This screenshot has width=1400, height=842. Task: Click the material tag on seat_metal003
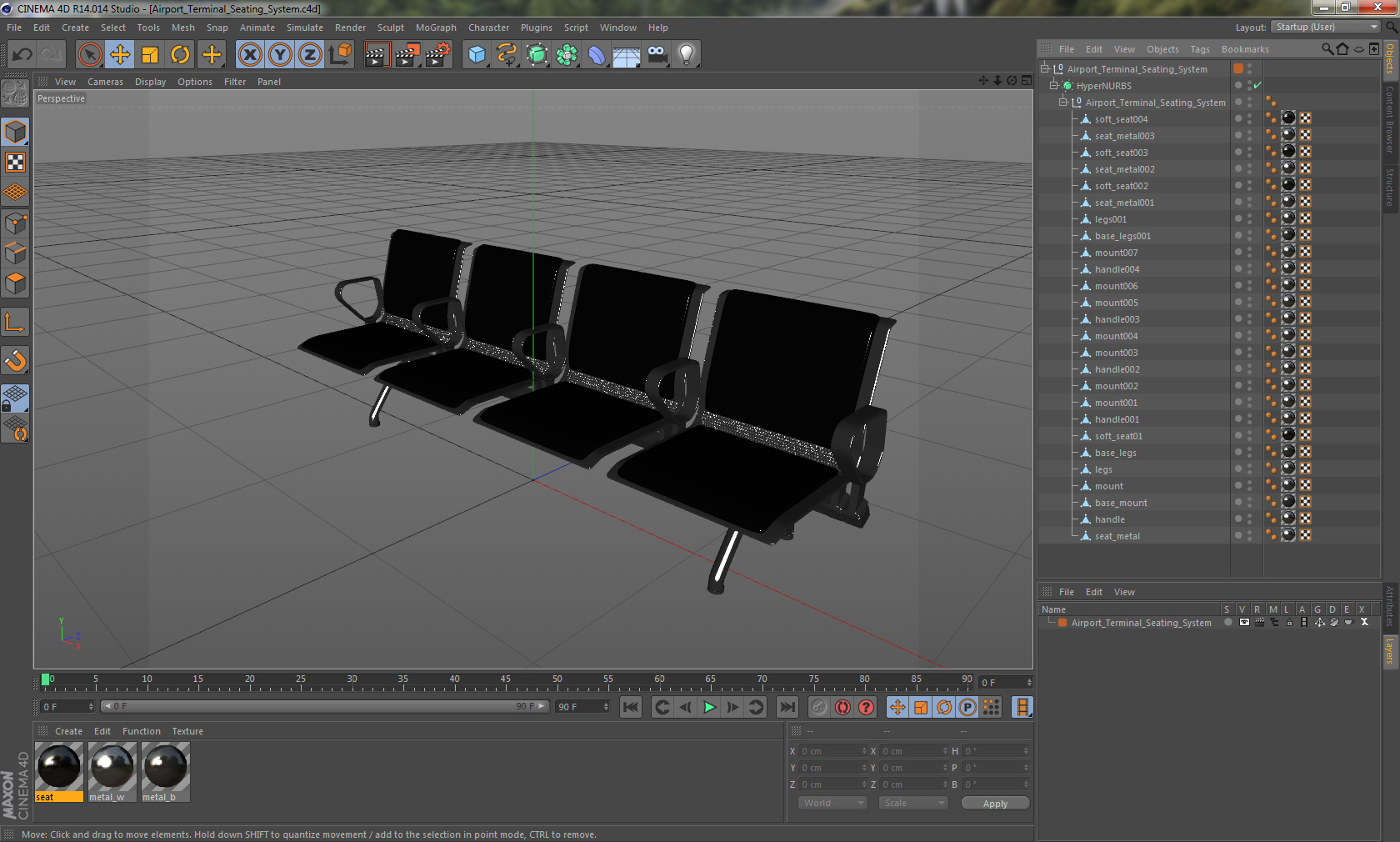[x=1288, y=135]
